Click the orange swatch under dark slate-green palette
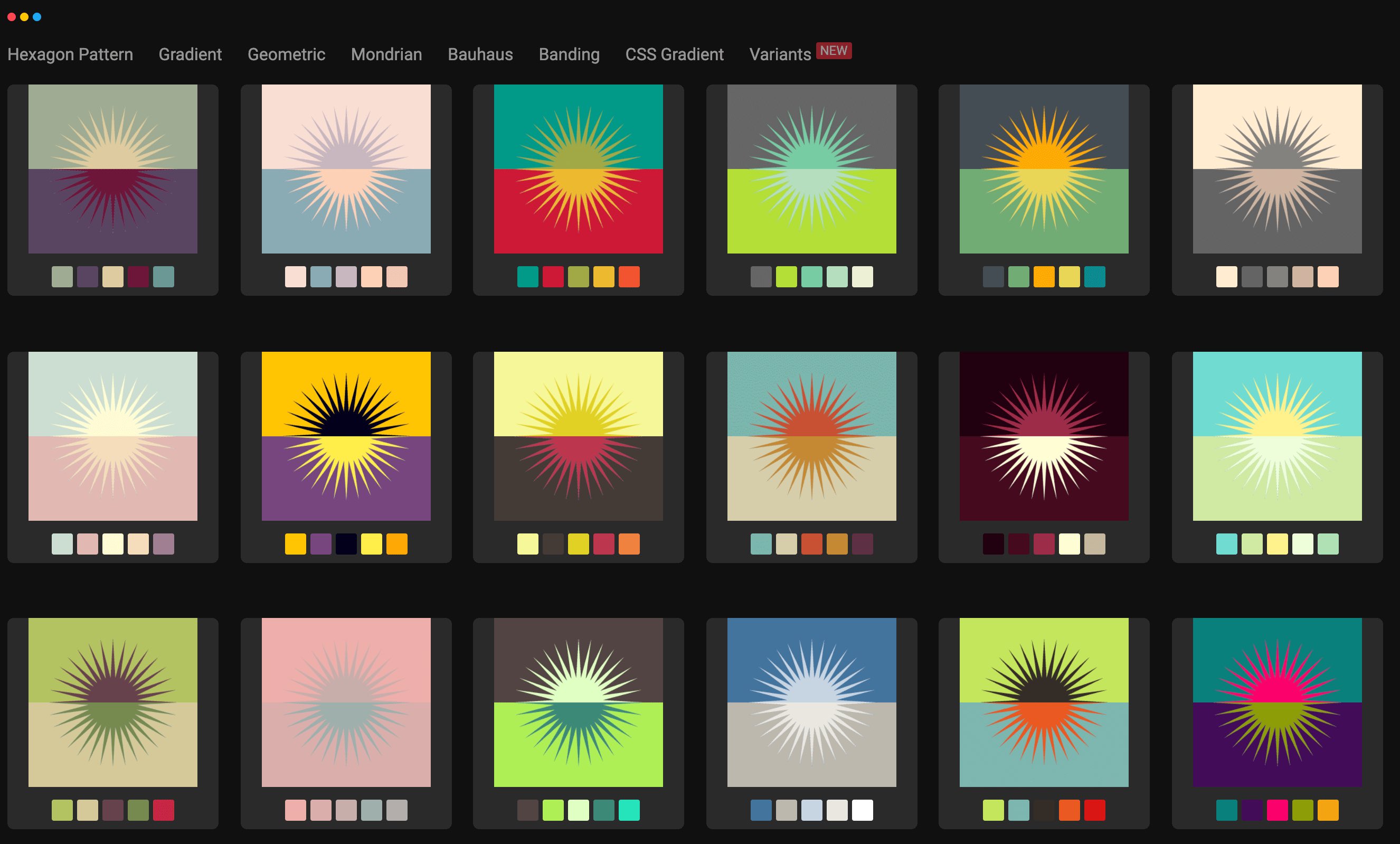Viewport: 1400px width, 844px height. [x=1044, y=277]
